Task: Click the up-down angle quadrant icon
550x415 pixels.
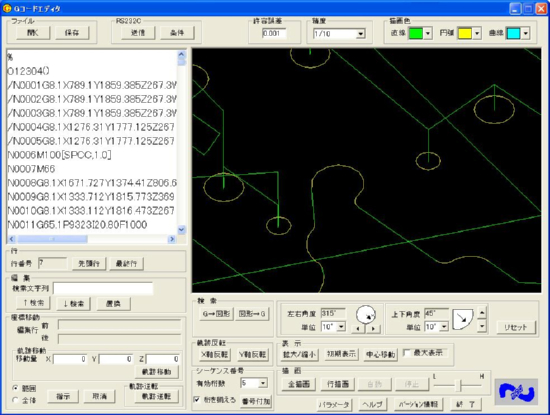Action: coord(463,319)
